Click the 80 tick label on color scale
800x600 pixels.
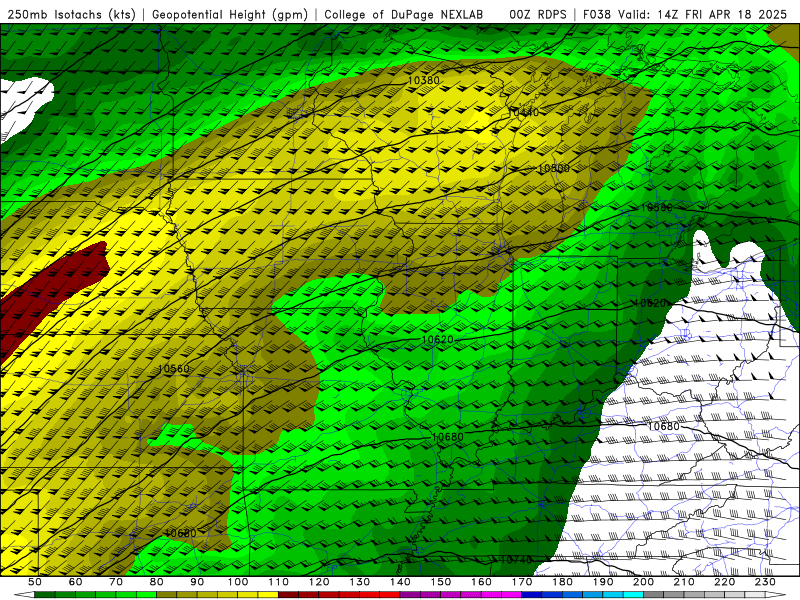point(156,582)
